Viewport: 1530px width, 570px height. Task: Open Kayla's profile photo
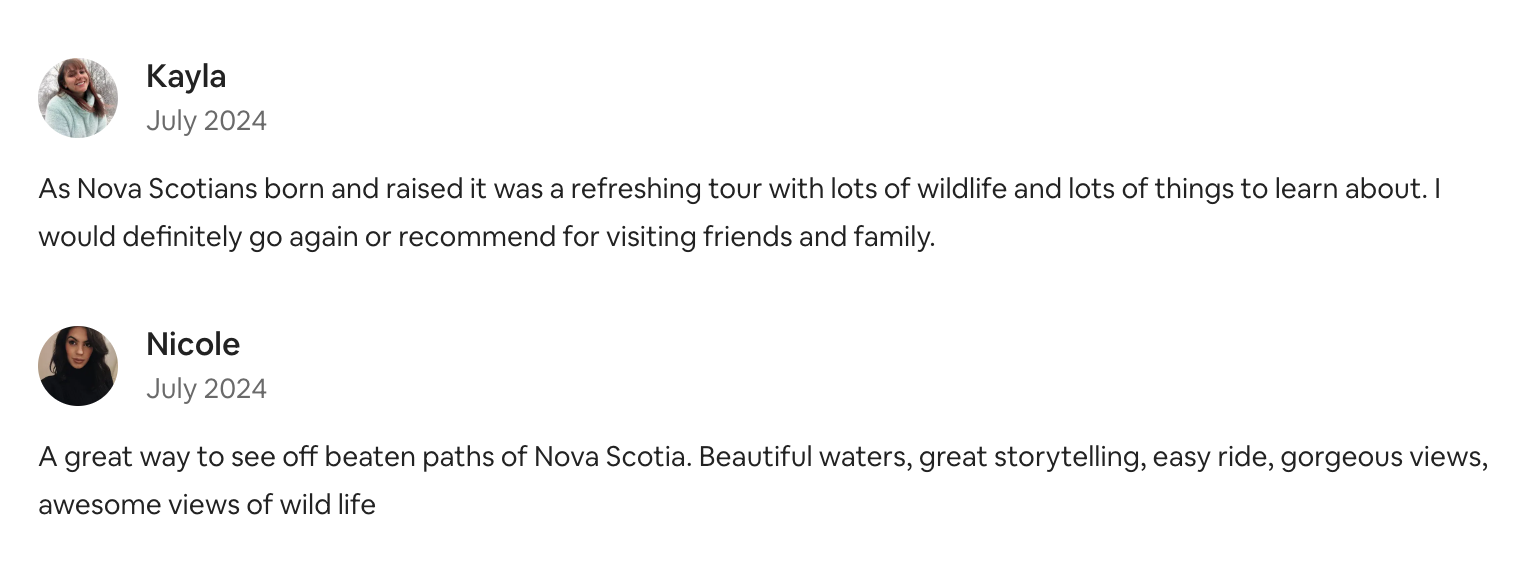78,98
